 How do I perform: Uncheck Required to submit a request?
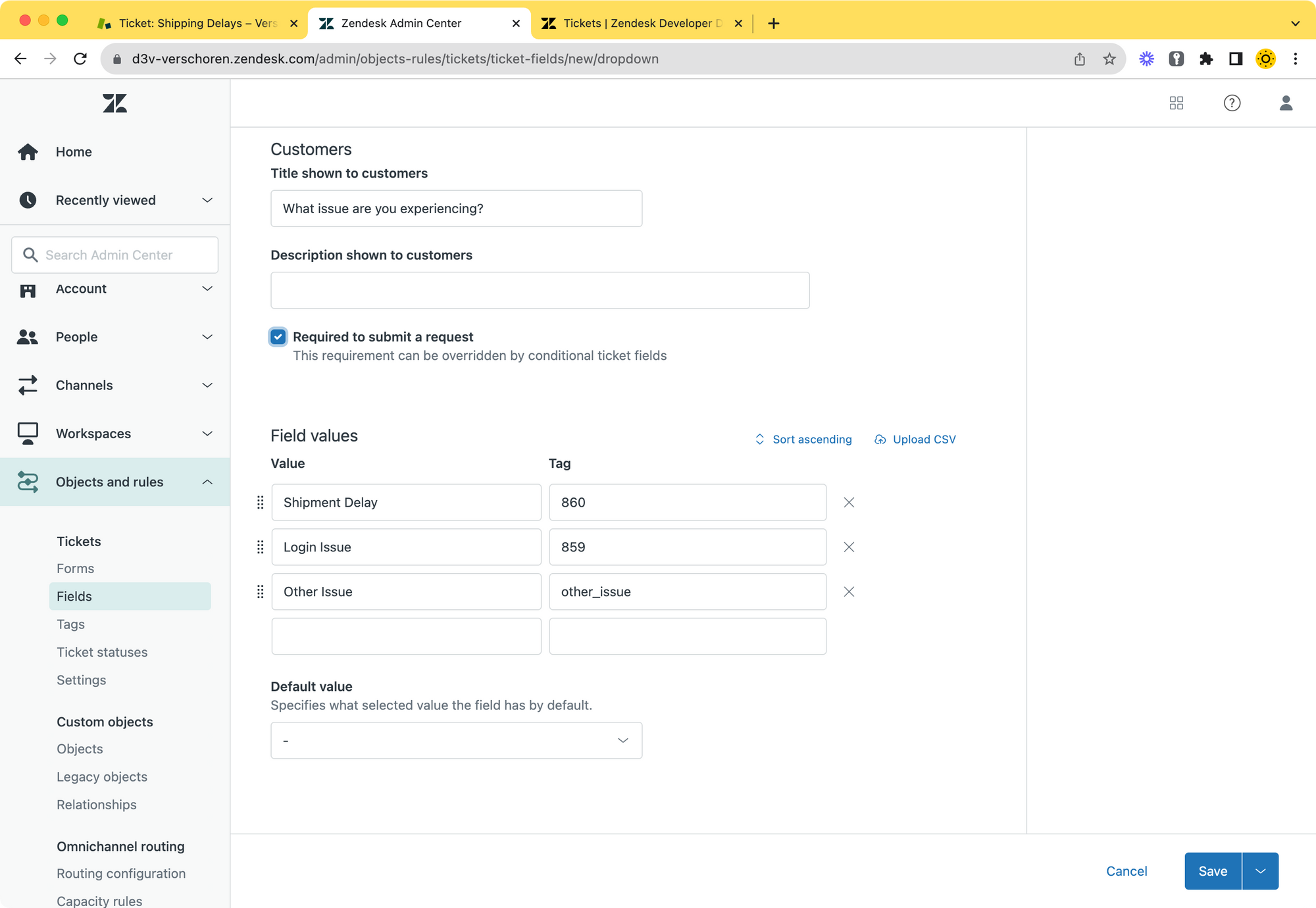(x=278, y=337)
